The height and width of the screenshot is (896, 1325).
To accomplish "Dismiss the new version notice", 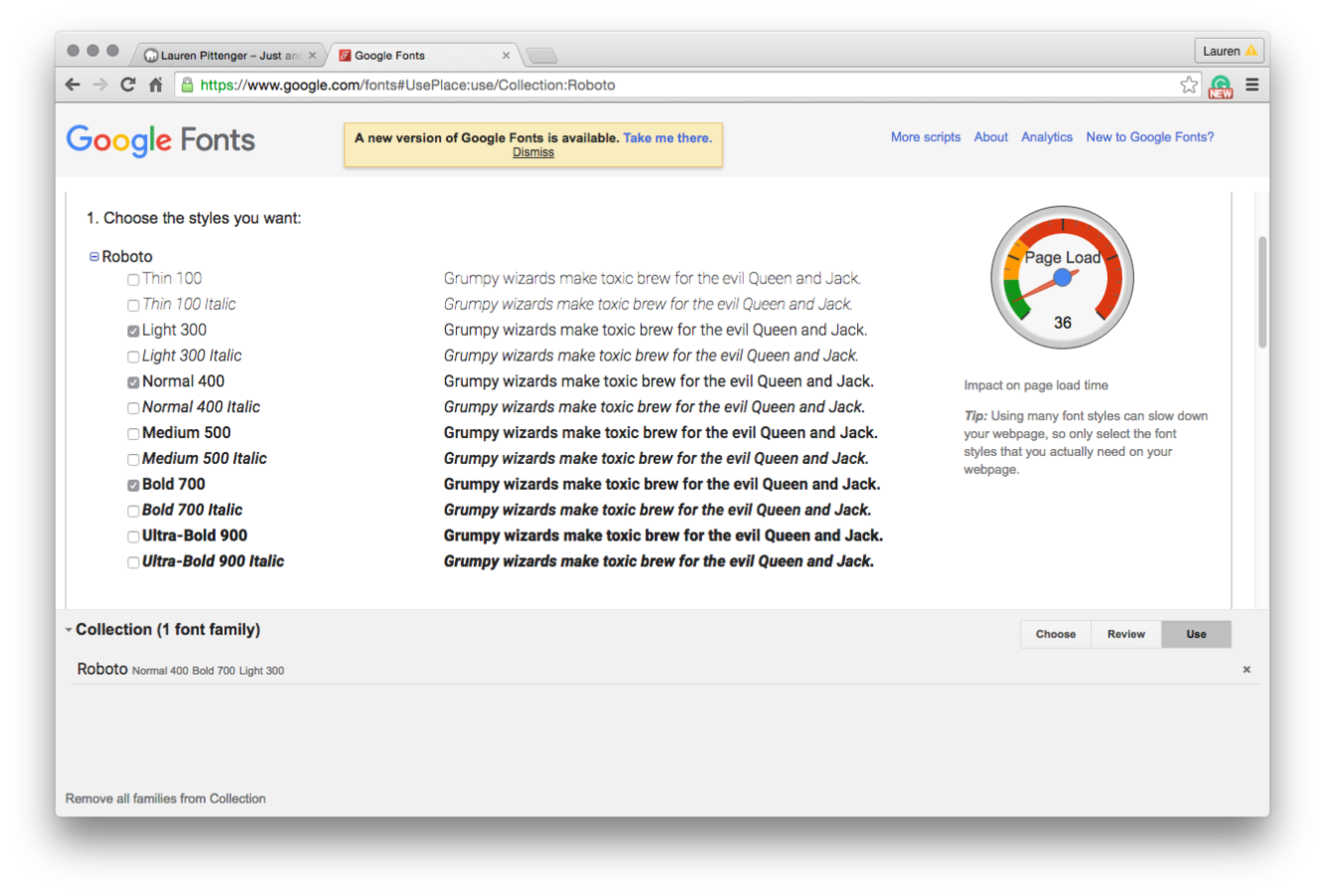I will tap(534, 152).
